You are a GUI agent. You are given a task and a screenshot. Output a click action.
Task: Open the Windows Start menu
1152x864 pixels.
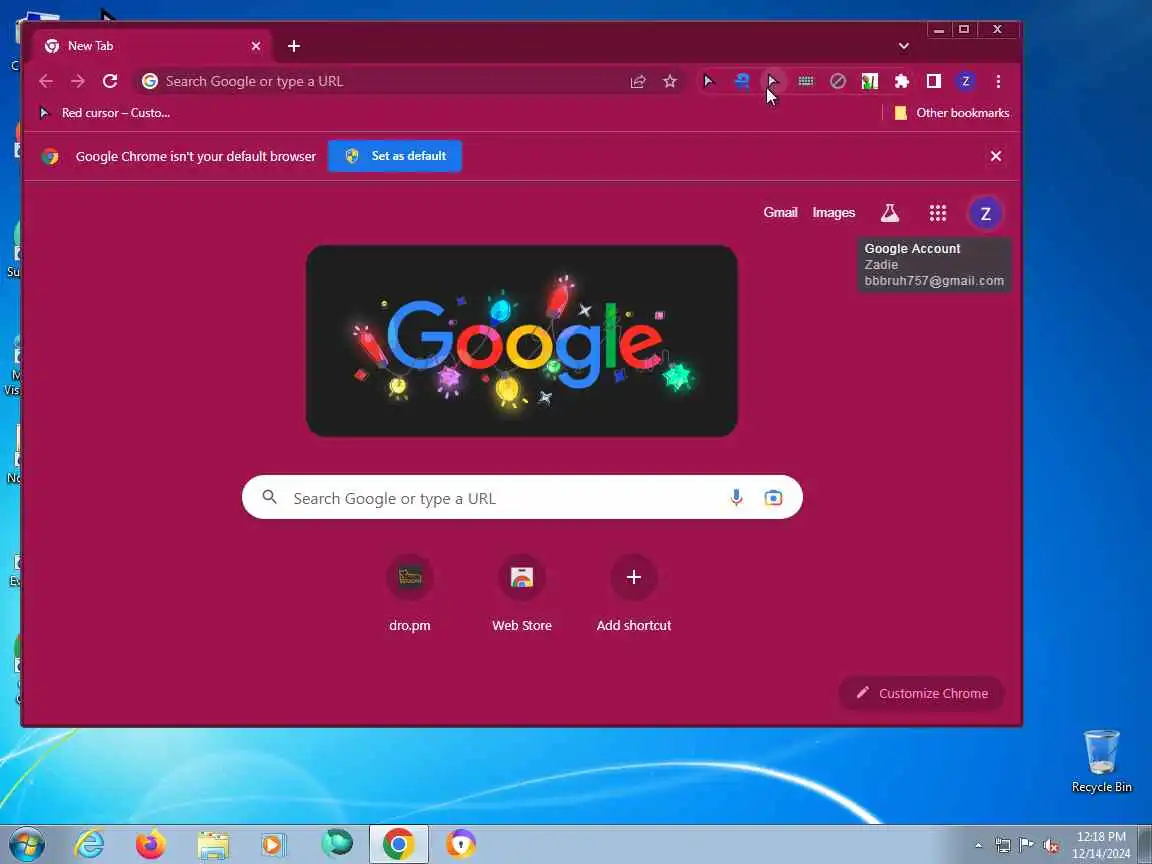(x=26, y=844)
